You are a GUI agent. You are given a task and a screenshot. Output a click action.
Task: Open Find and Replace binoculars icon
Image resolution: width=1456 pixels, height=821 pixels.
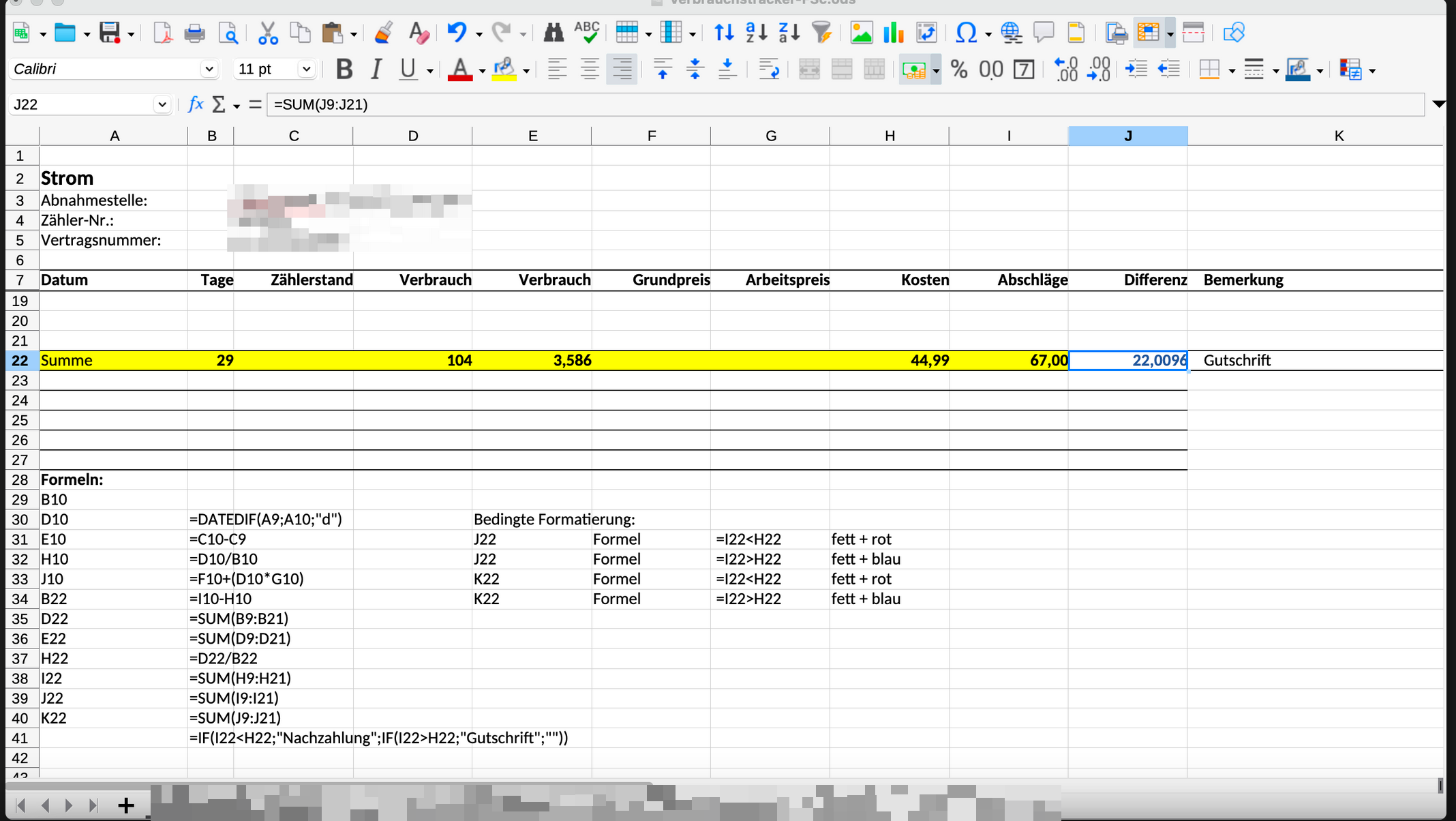point(553,33)
